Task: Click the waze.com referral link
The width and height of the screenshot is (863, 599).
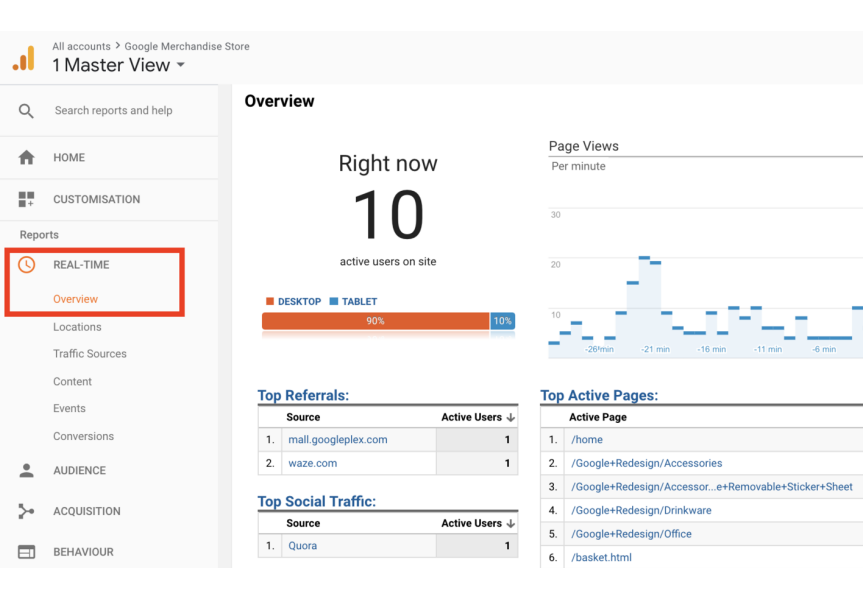Action: 313,464
